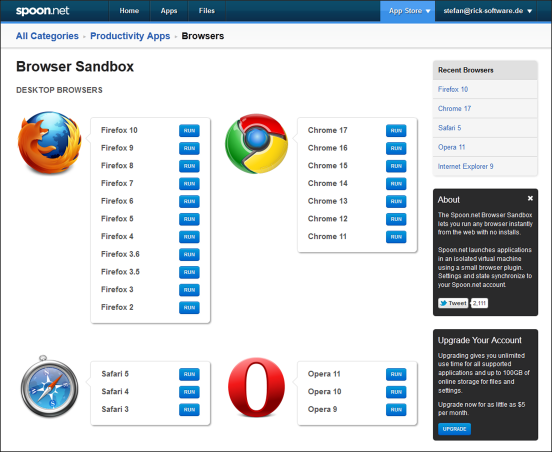Run Firefox 4
This screenshot has width=552, height=452.
189,237
